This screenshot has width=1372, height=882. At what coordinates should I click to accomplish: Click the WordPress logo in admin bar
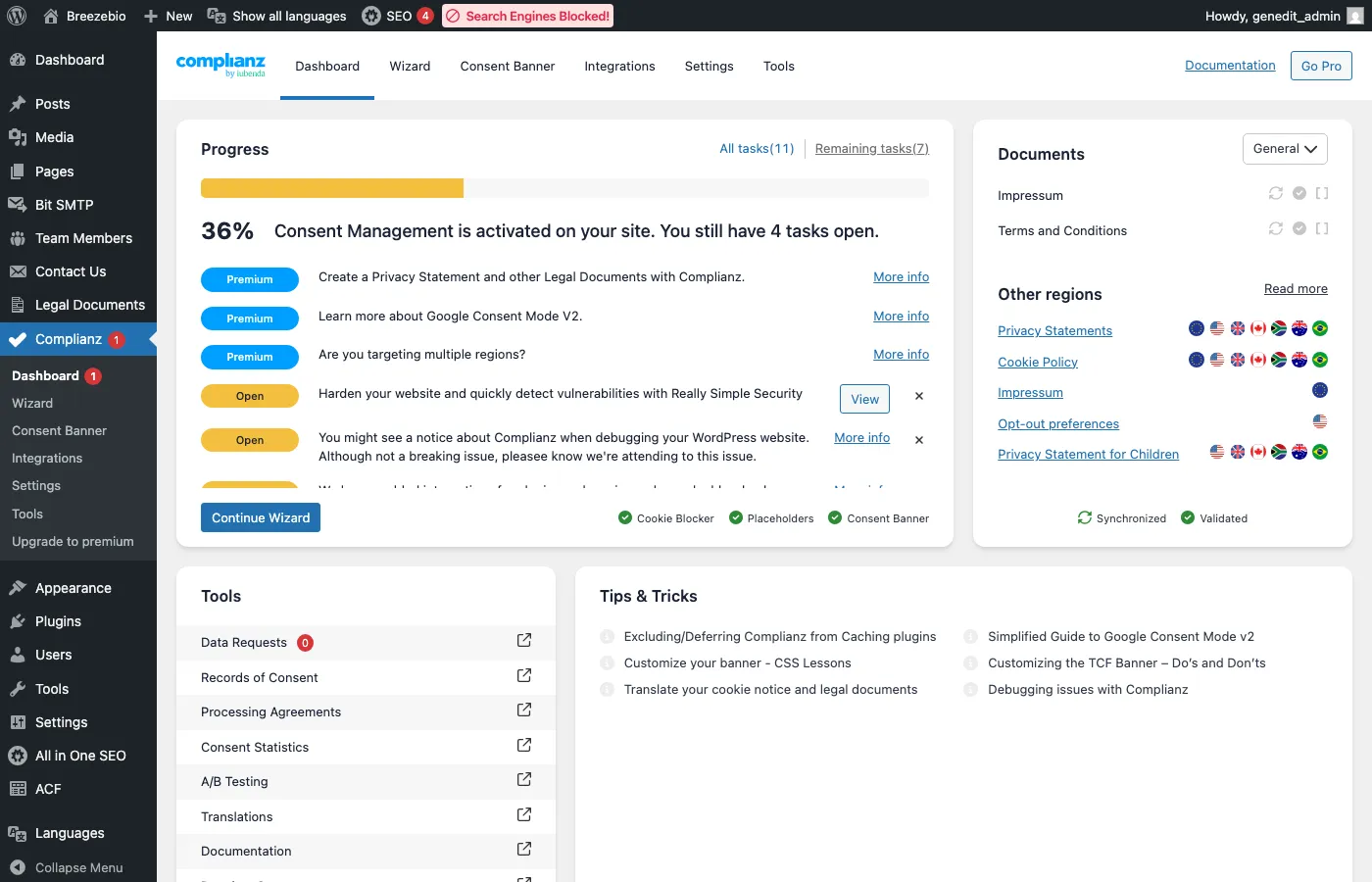pyautogui.click(x=17, y=16)
